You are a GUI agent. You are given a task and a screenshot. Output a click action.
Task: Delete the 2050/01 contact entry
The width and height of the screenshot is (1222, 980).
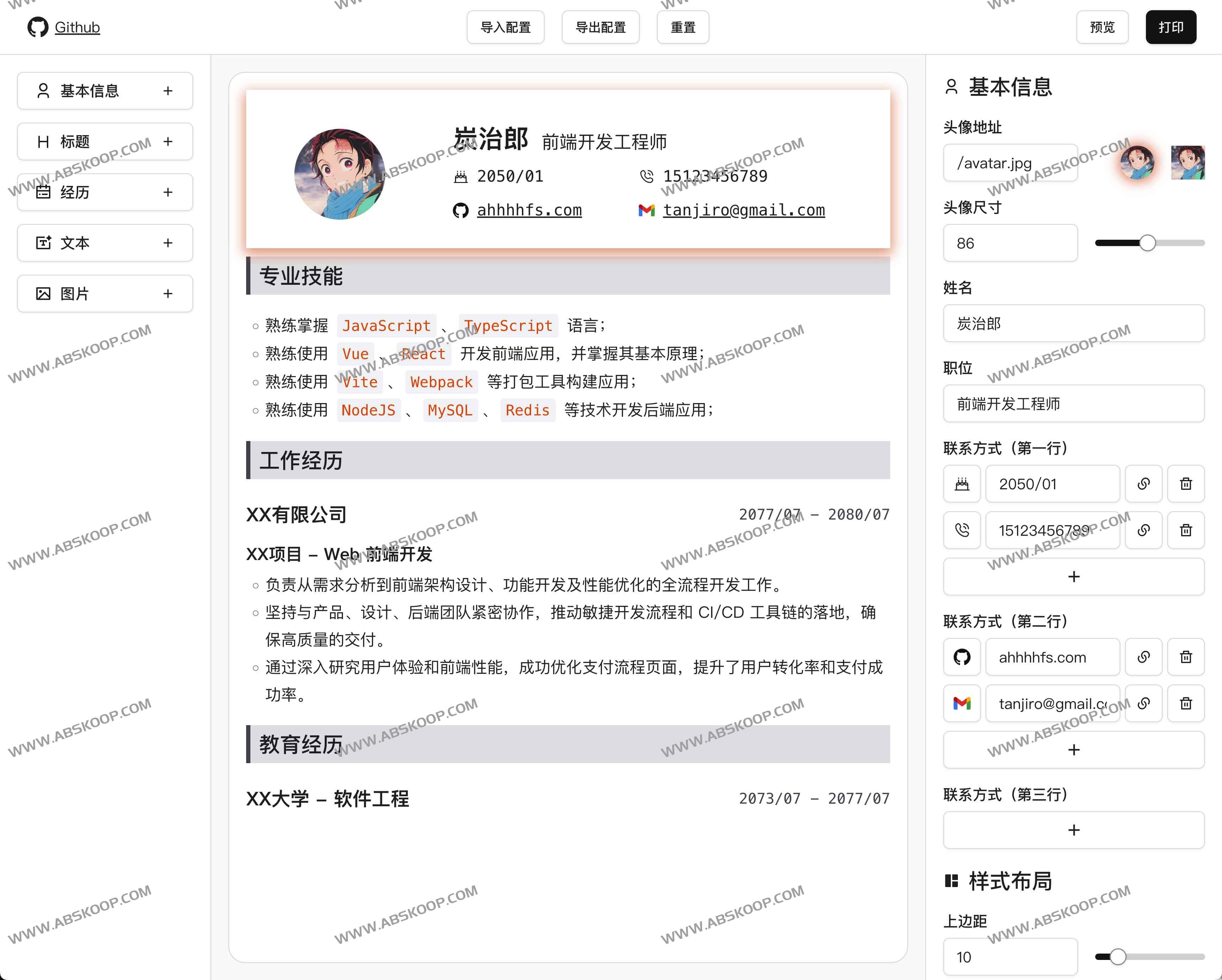(1186, 484)
